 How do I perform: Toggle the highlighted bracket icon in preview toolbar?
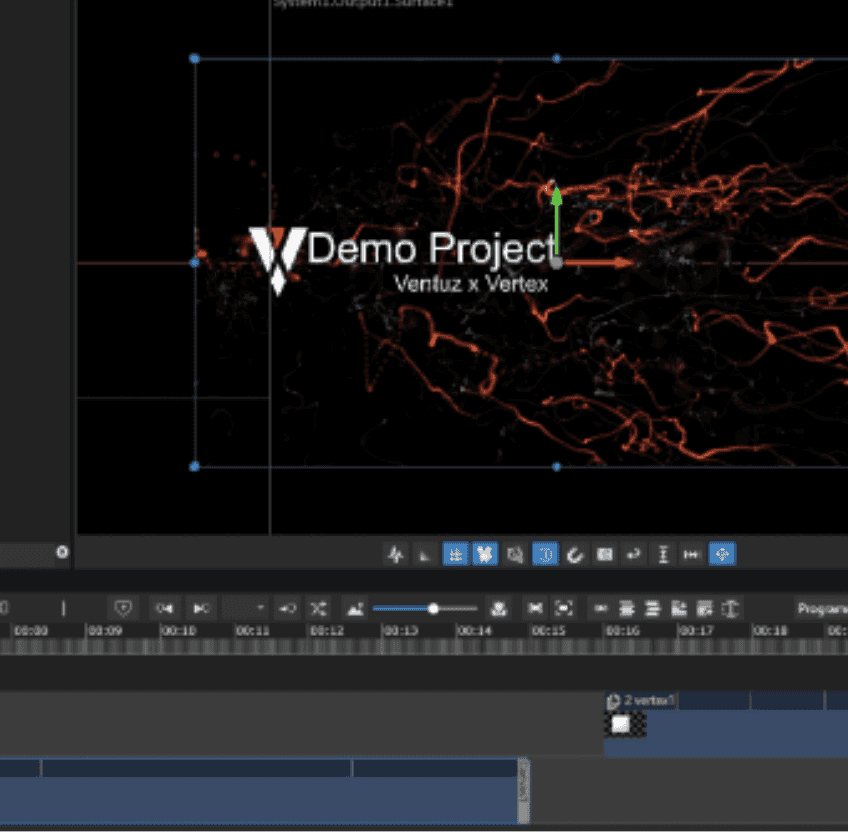pyautogui.click(x=545, y=554)
